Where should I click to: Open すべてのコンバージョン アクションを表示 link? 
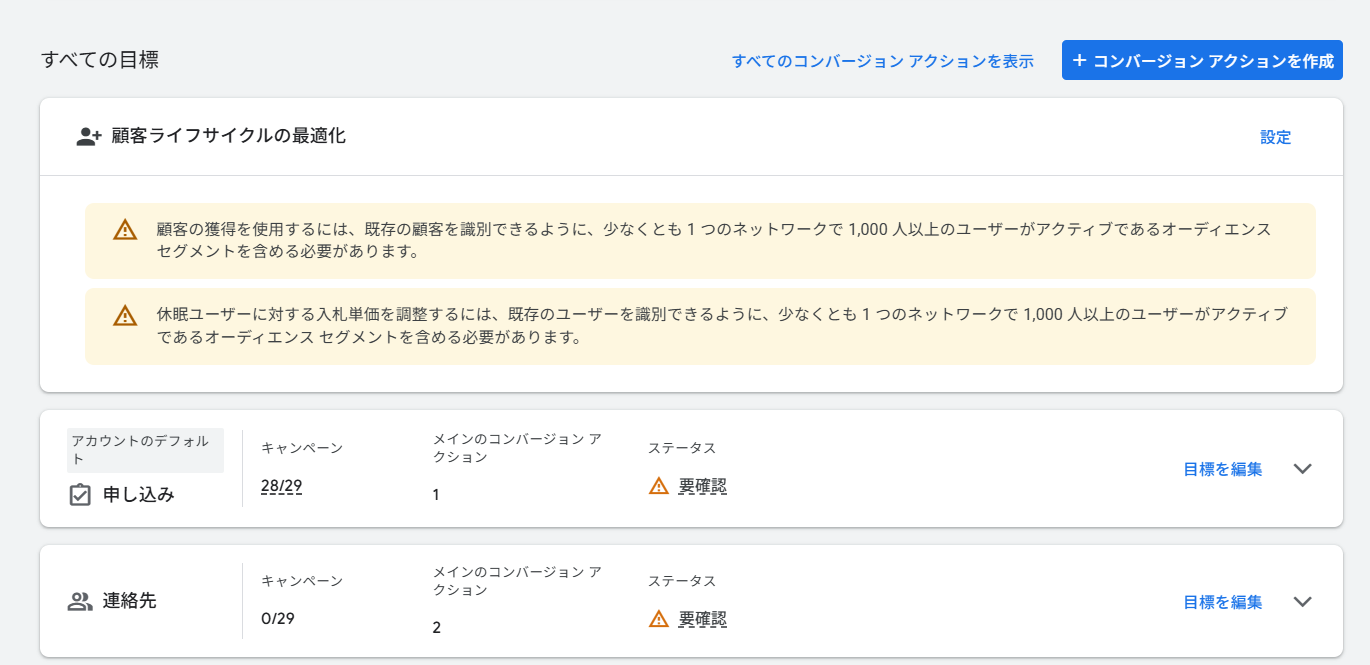point(882,61)
